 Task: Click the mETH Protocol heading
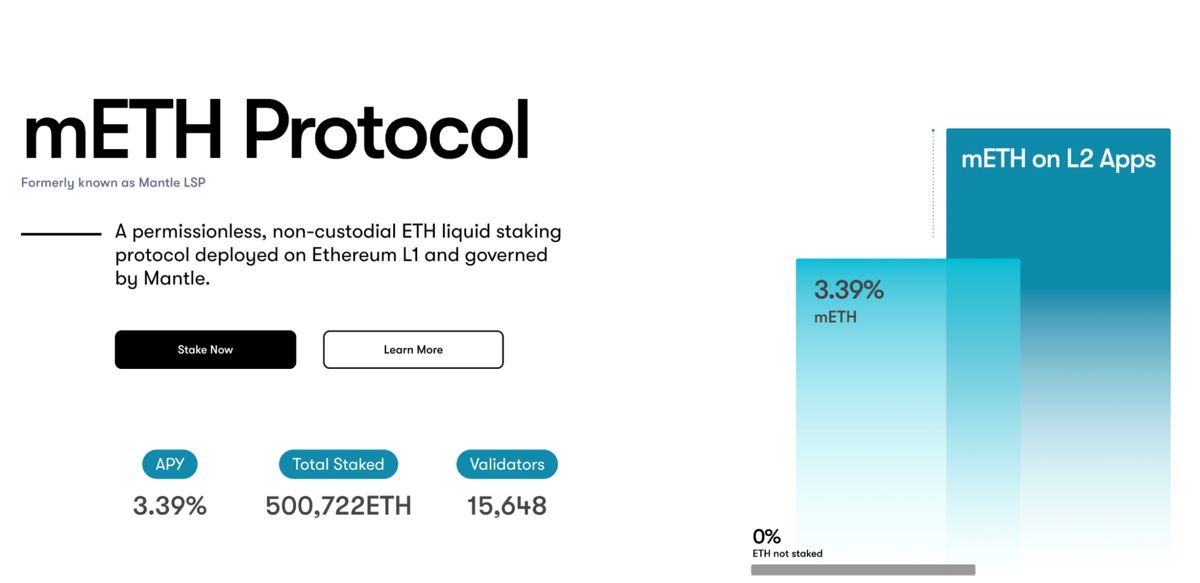(x=276, y=131)
